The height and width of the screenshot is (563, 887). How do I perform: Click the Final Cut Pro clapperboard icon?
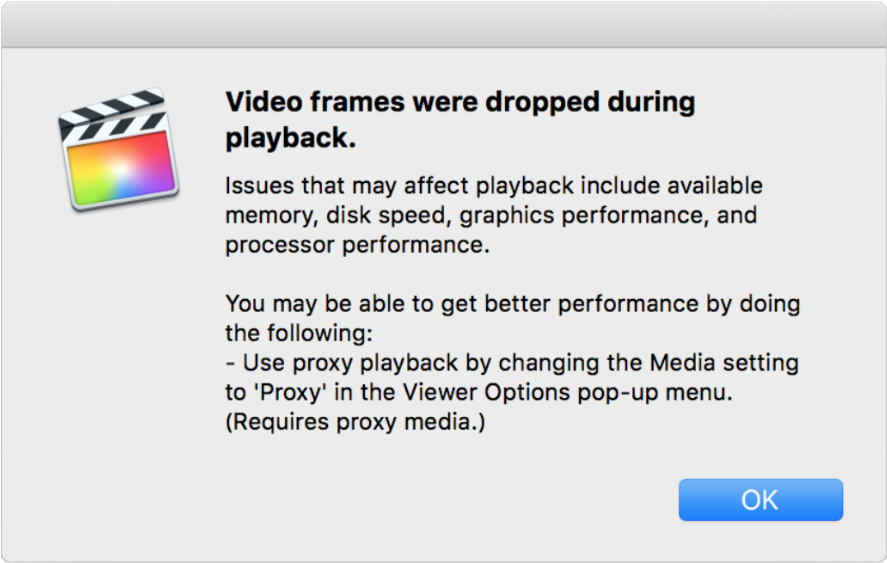pos(118,149)
